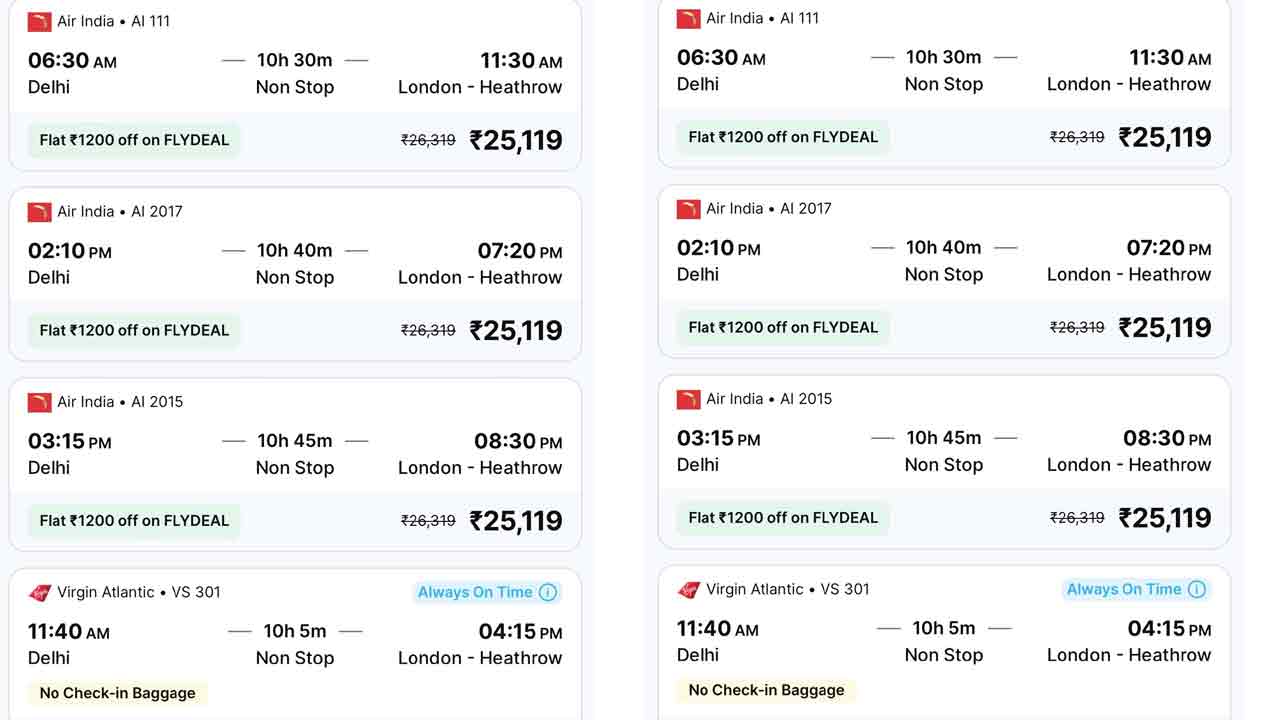1280x720 pixels.
Task: Select ₹25,119 price of AI 111, right list
Action: [x=1164, y=137]
